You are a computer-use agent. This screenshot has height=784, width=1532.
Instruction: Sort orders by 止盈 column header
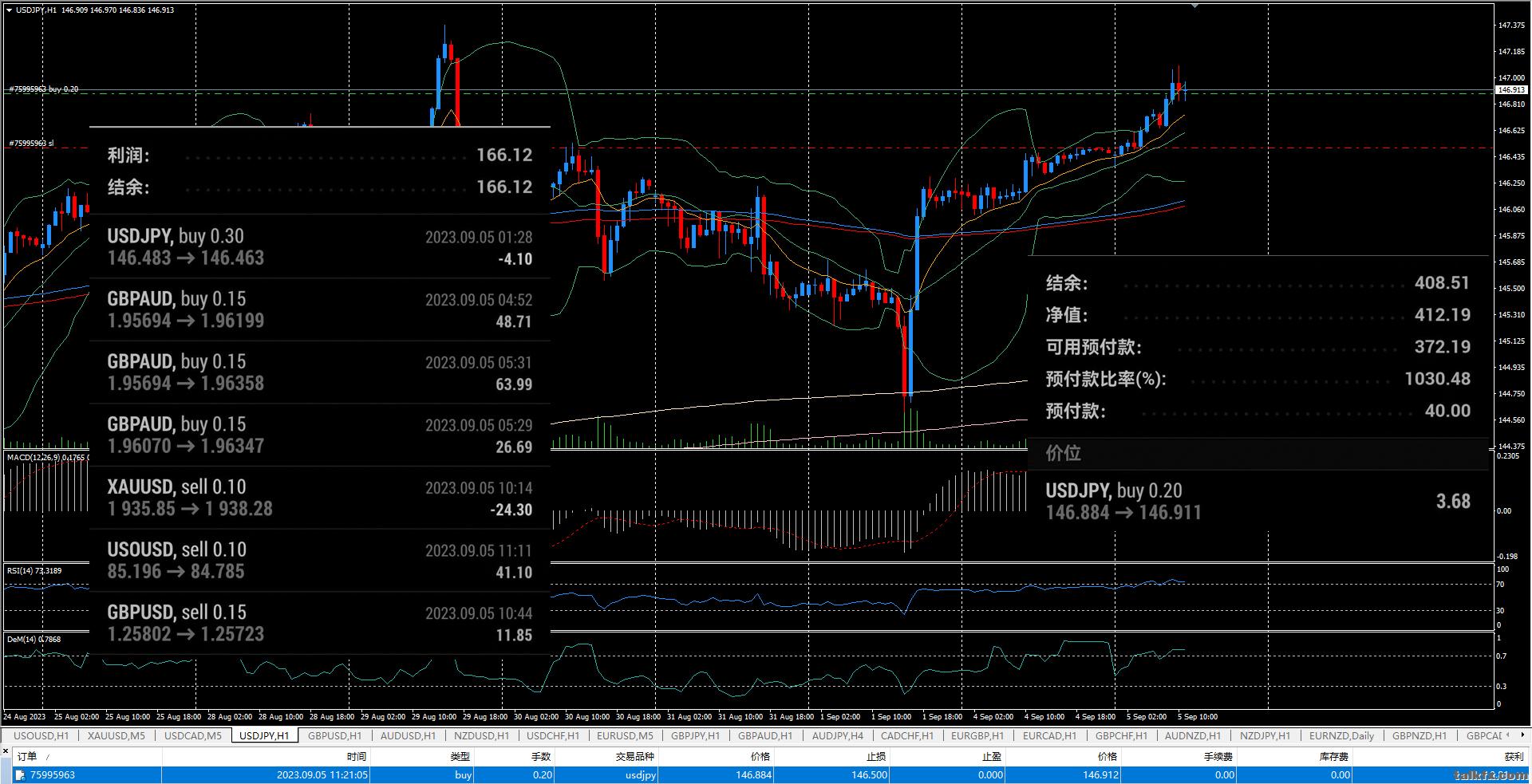tap(947, 756)
